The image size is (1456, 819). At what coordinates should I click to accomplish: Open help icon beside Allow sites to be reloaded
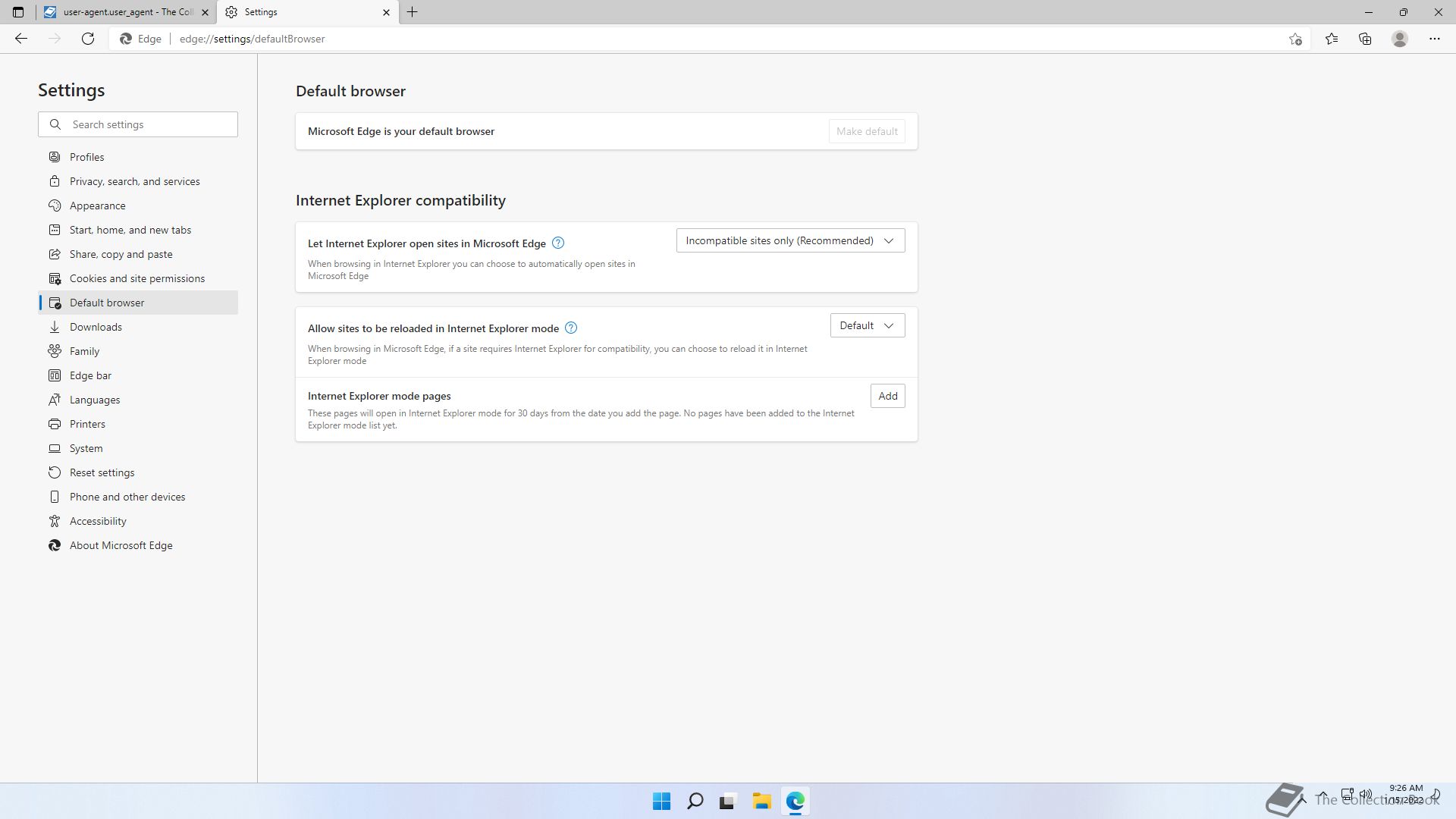pyautogui.click(x=571, y=328)
